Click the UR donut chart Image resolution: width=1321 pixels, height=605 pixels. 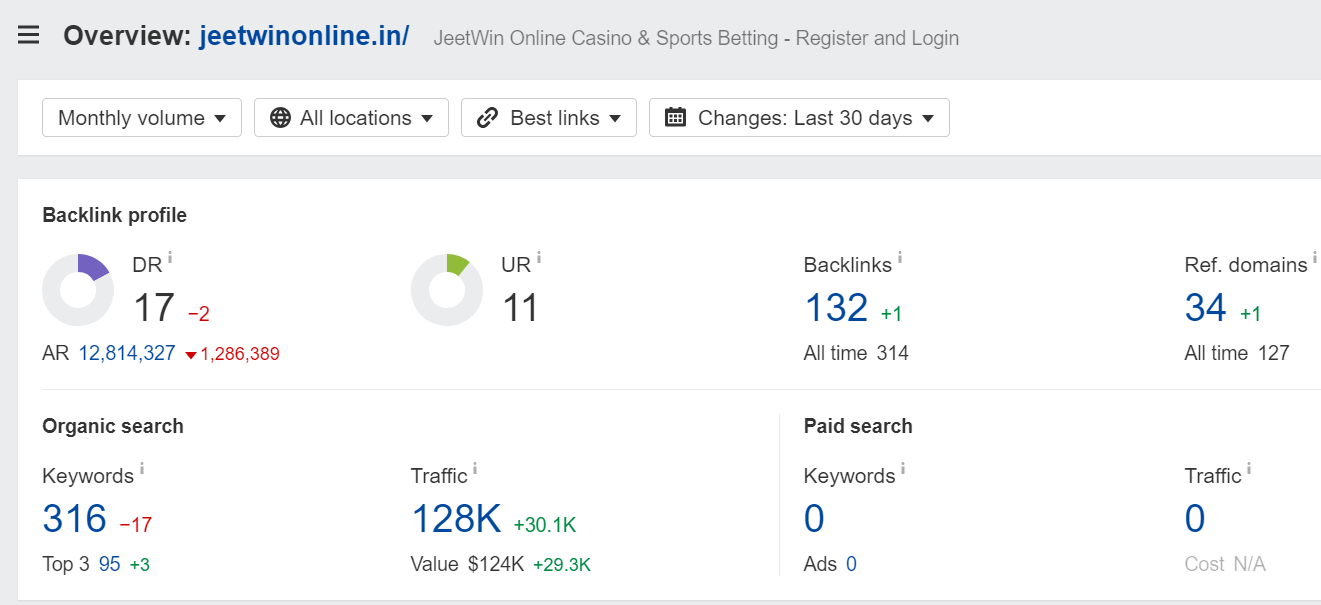click(447, 290)
